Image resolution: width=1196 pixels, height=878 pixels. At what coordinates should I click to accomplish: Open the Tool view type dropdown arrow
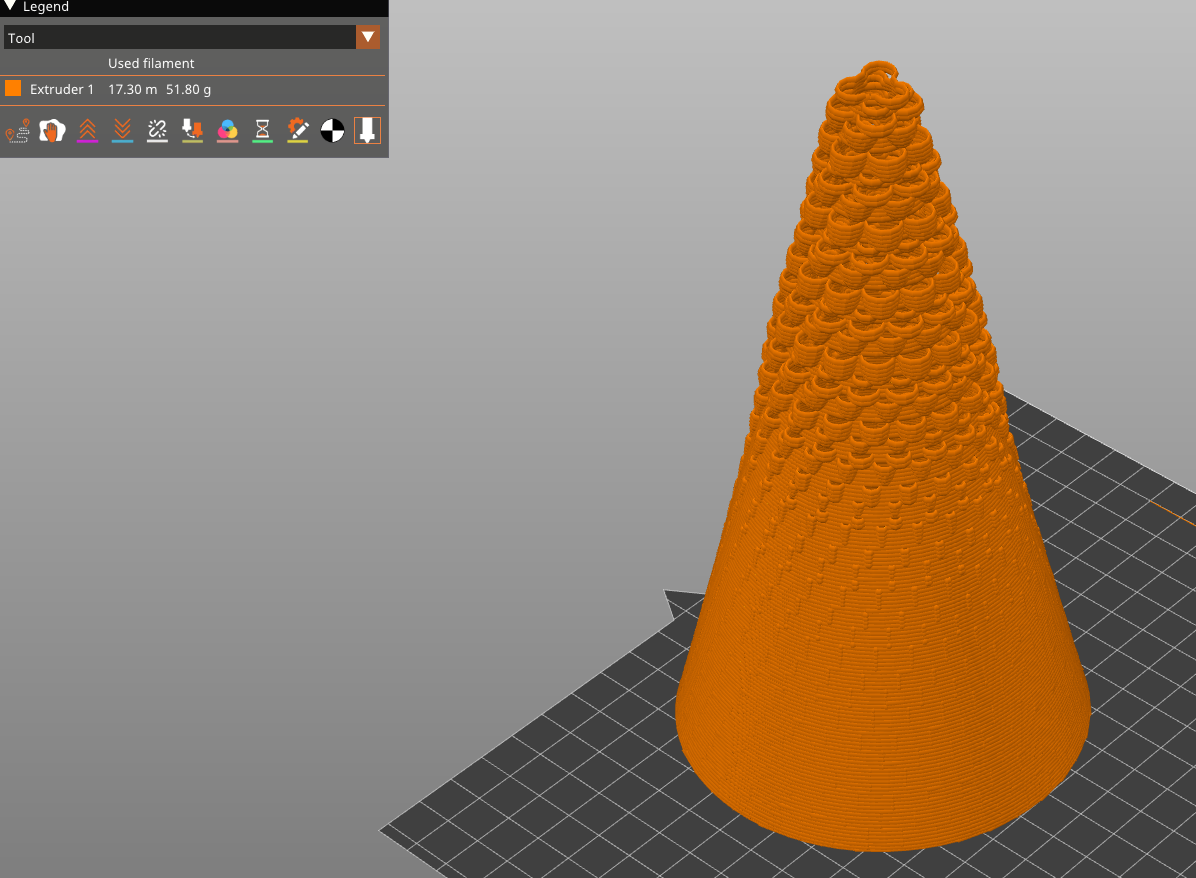click(368, 38)
